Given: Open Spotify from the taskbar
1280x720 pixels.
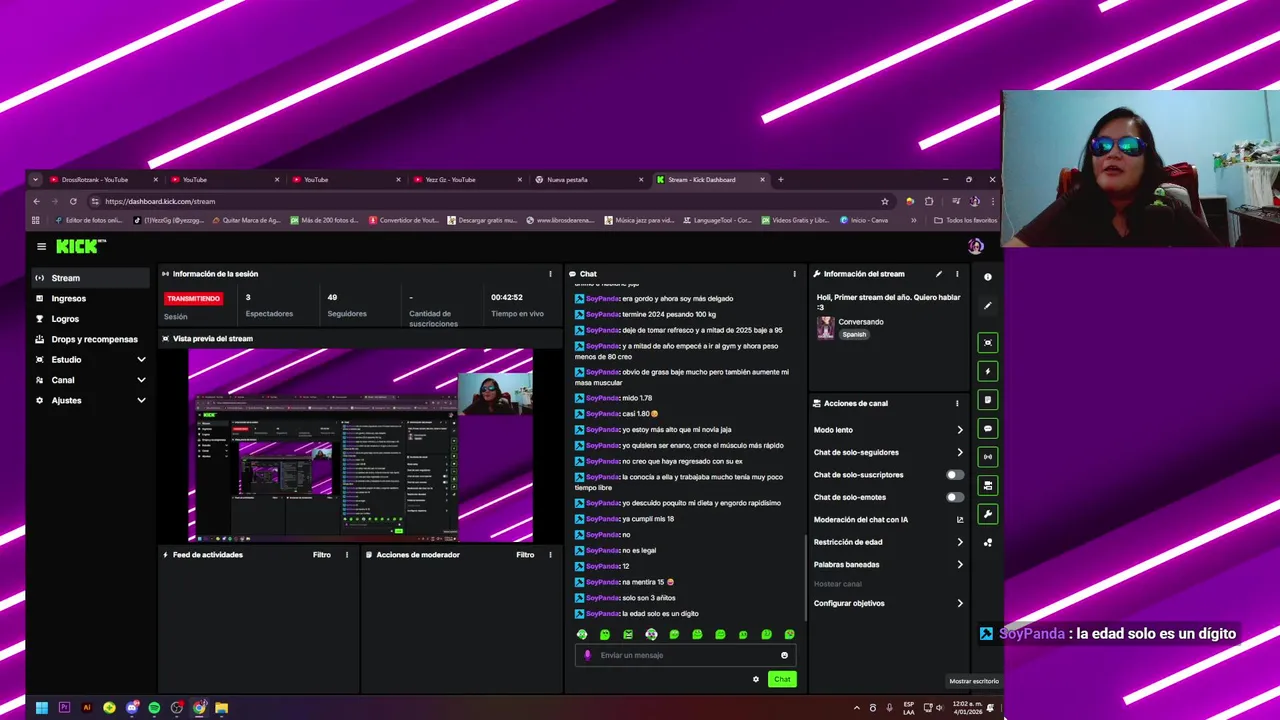Looking at the screenshot, I should point(154,708).
